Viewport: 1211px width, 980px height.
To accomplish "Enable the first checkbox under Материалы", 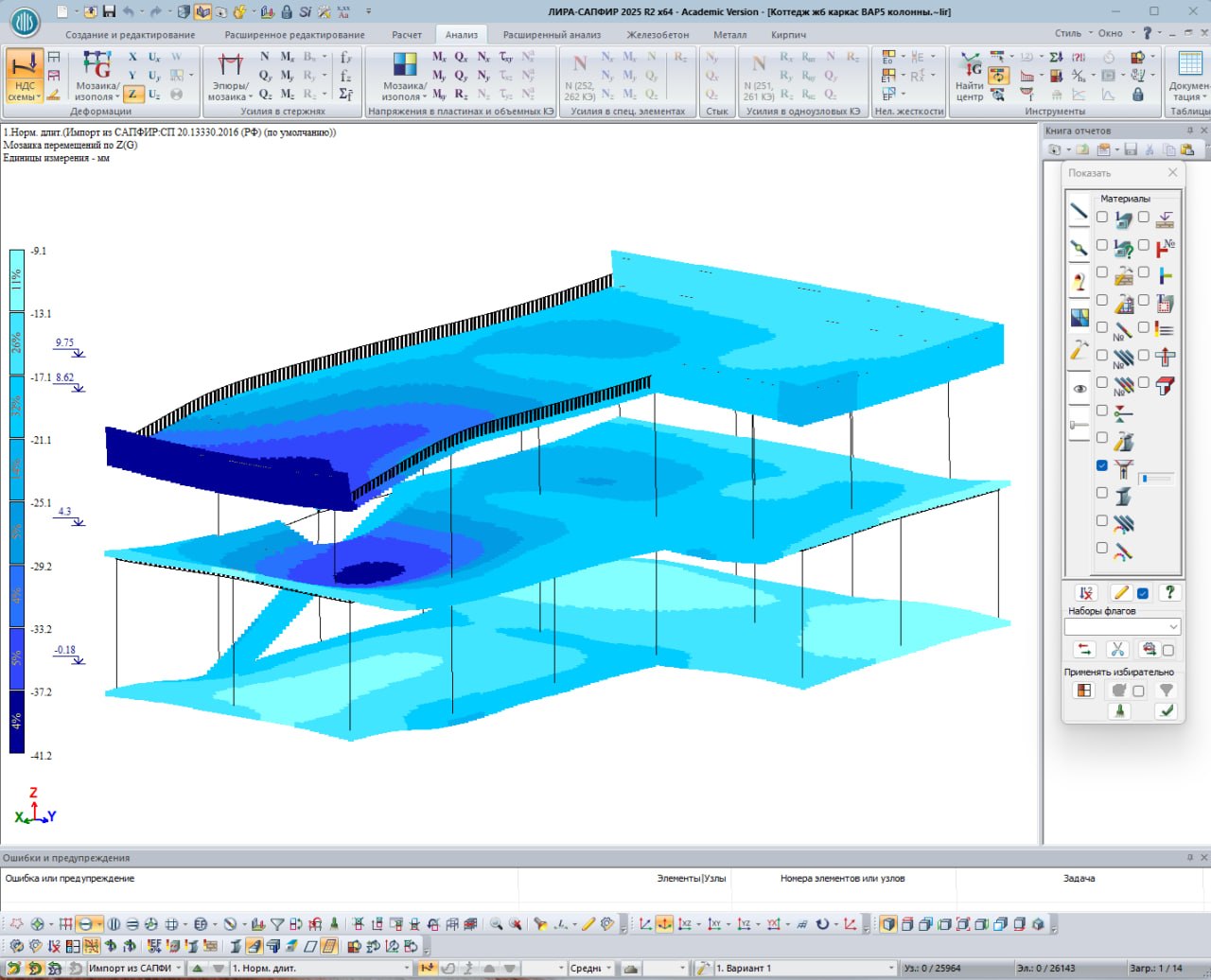I will click(x=1101, y=218).
